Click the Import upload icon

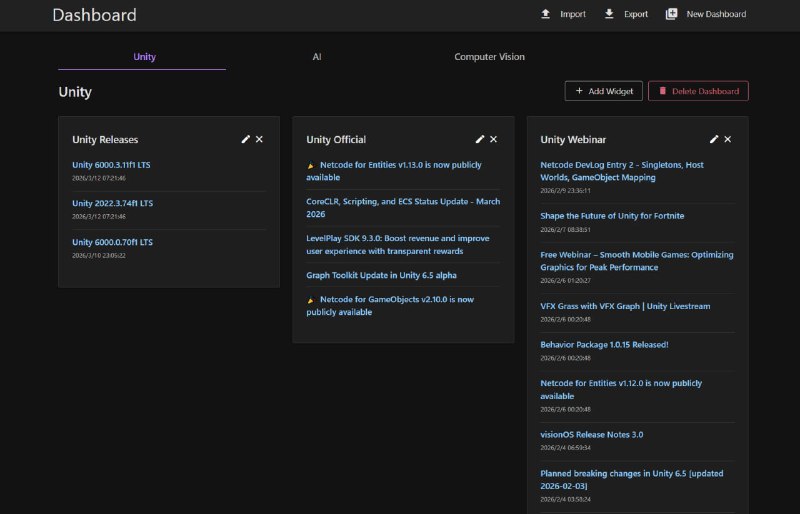(545, 14)
